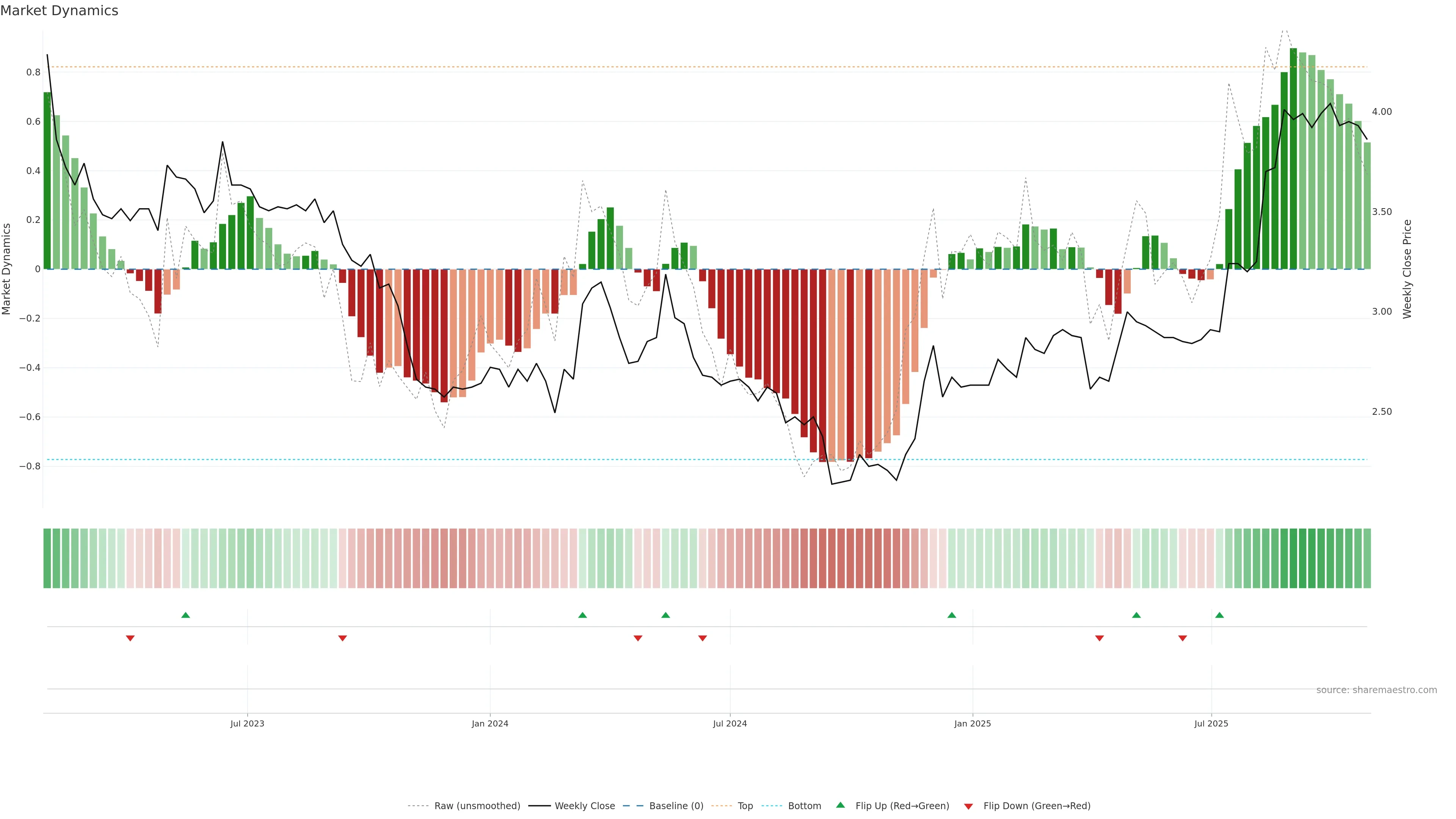Click the red flip-down marker just before Jul 2024

pyautogui.click(x=703, y=638)
